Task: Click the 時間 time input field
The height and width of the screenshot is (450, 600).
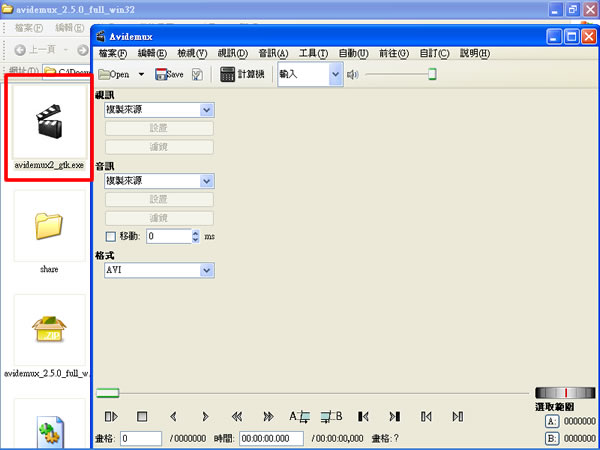Action: pos(271,439)
